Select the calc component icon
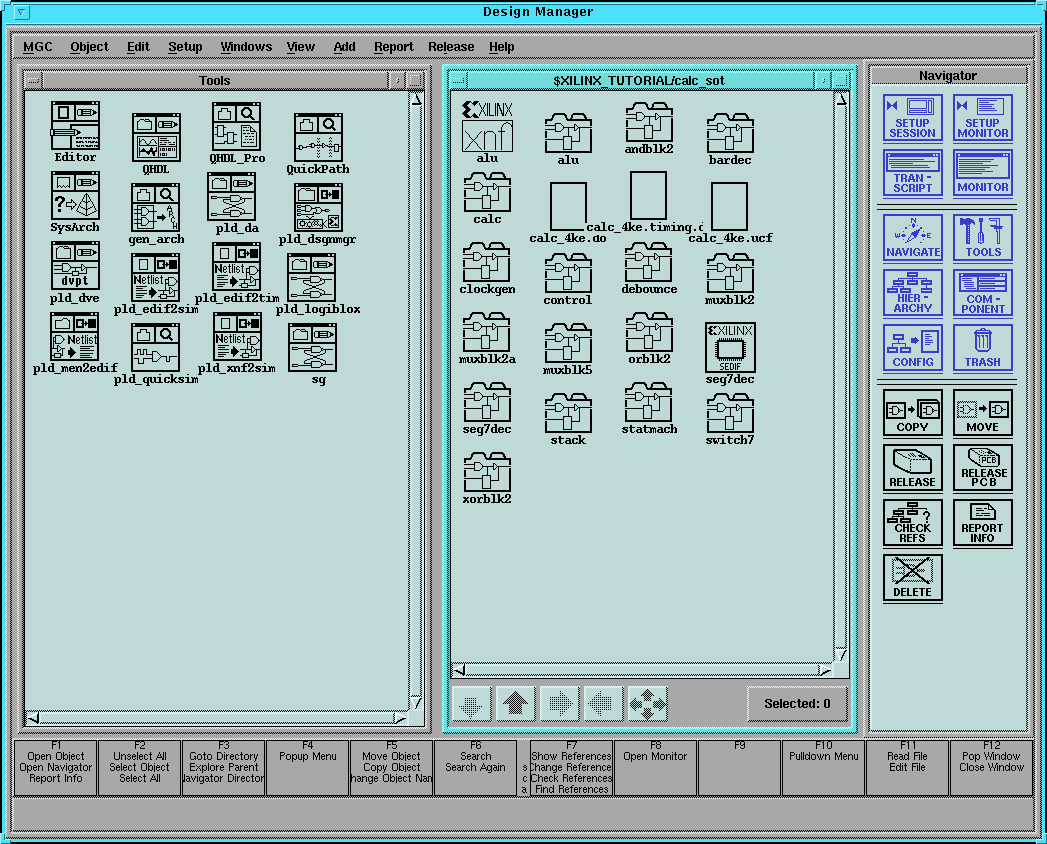1047x844 pixels. pos(487,192)
